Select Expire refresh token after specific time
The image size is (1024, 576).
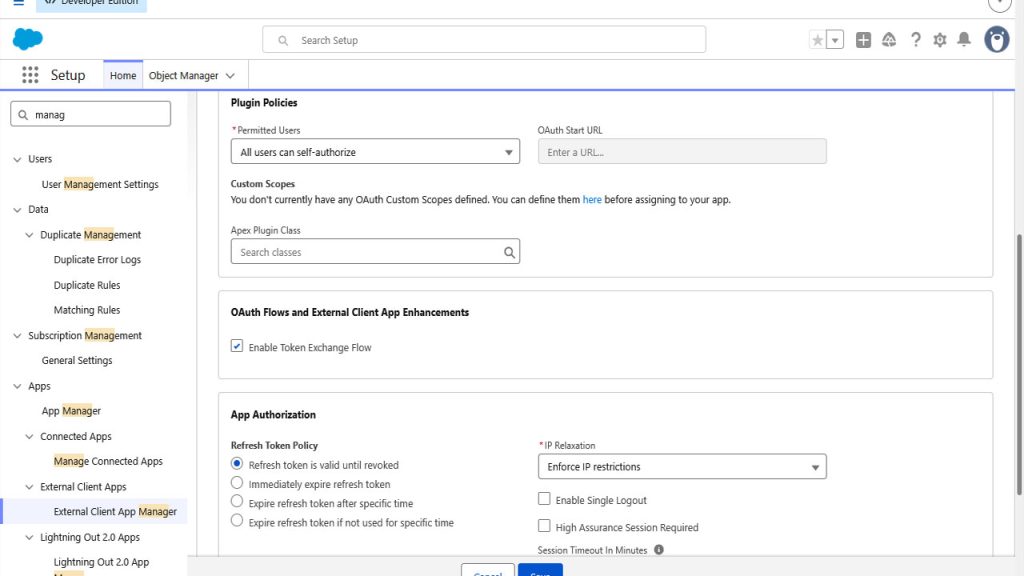(x=236, y=502)
